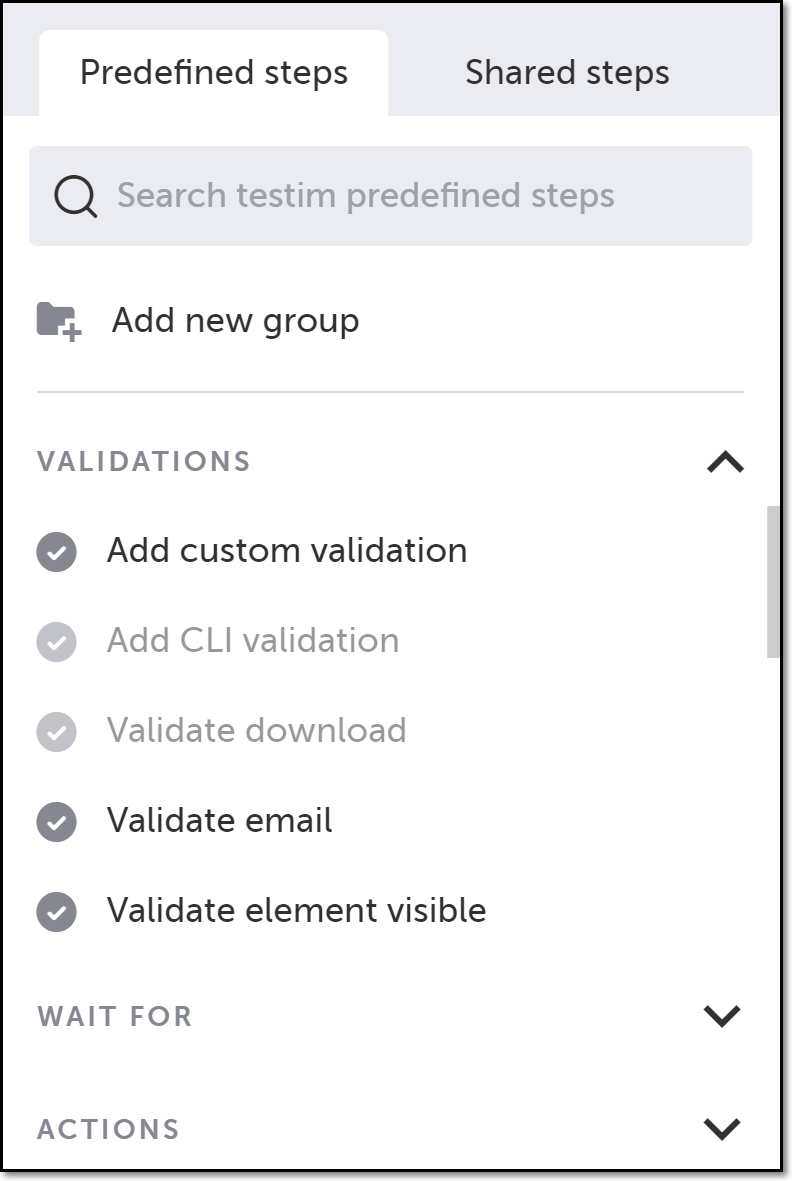Click the vertical scrollbar thumb

tap(773, 582)
